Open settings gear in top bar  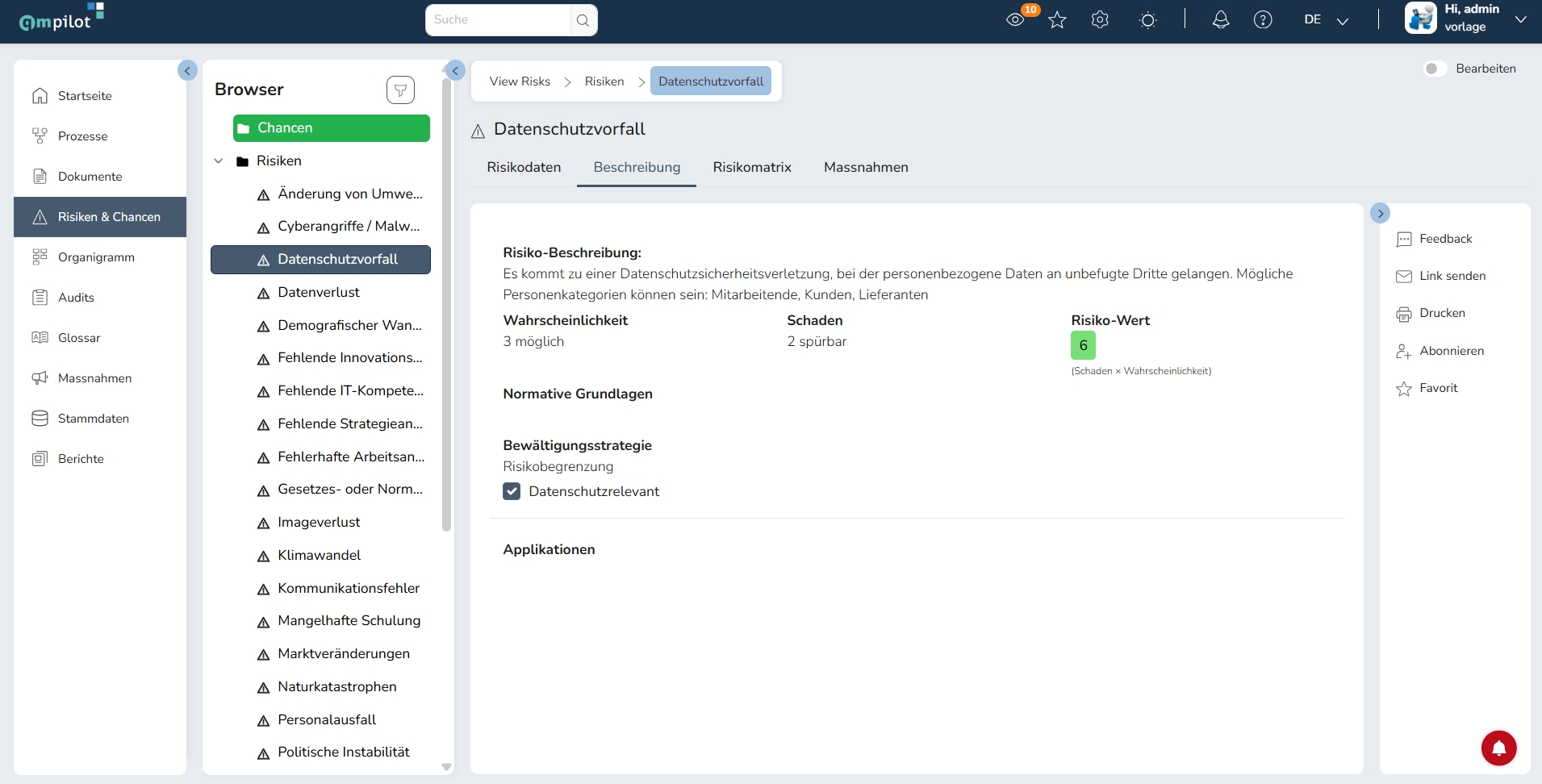click(1100, 20)
